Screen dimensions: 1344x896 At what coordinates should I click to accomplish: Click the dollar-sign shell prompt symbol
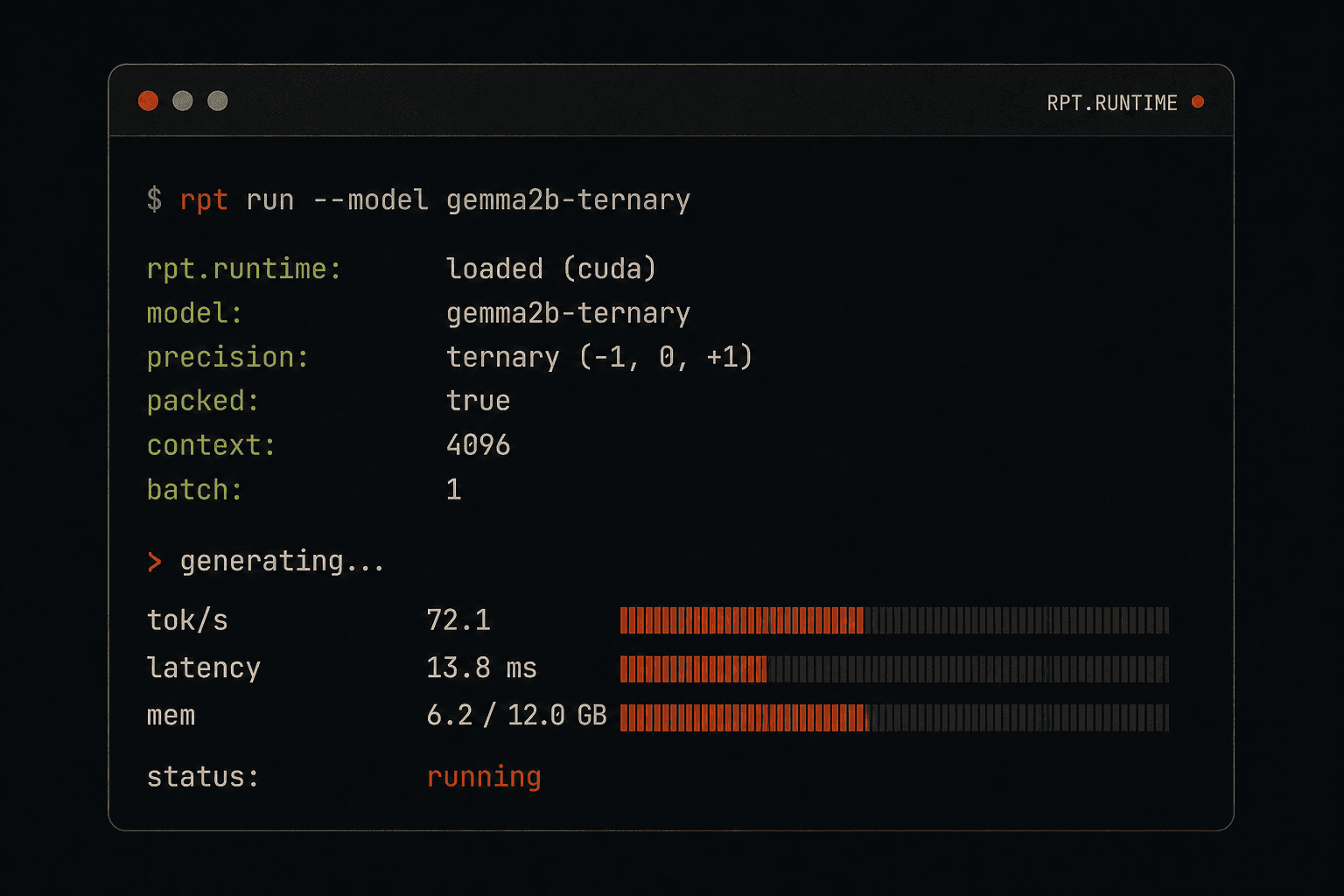[154, 199]
